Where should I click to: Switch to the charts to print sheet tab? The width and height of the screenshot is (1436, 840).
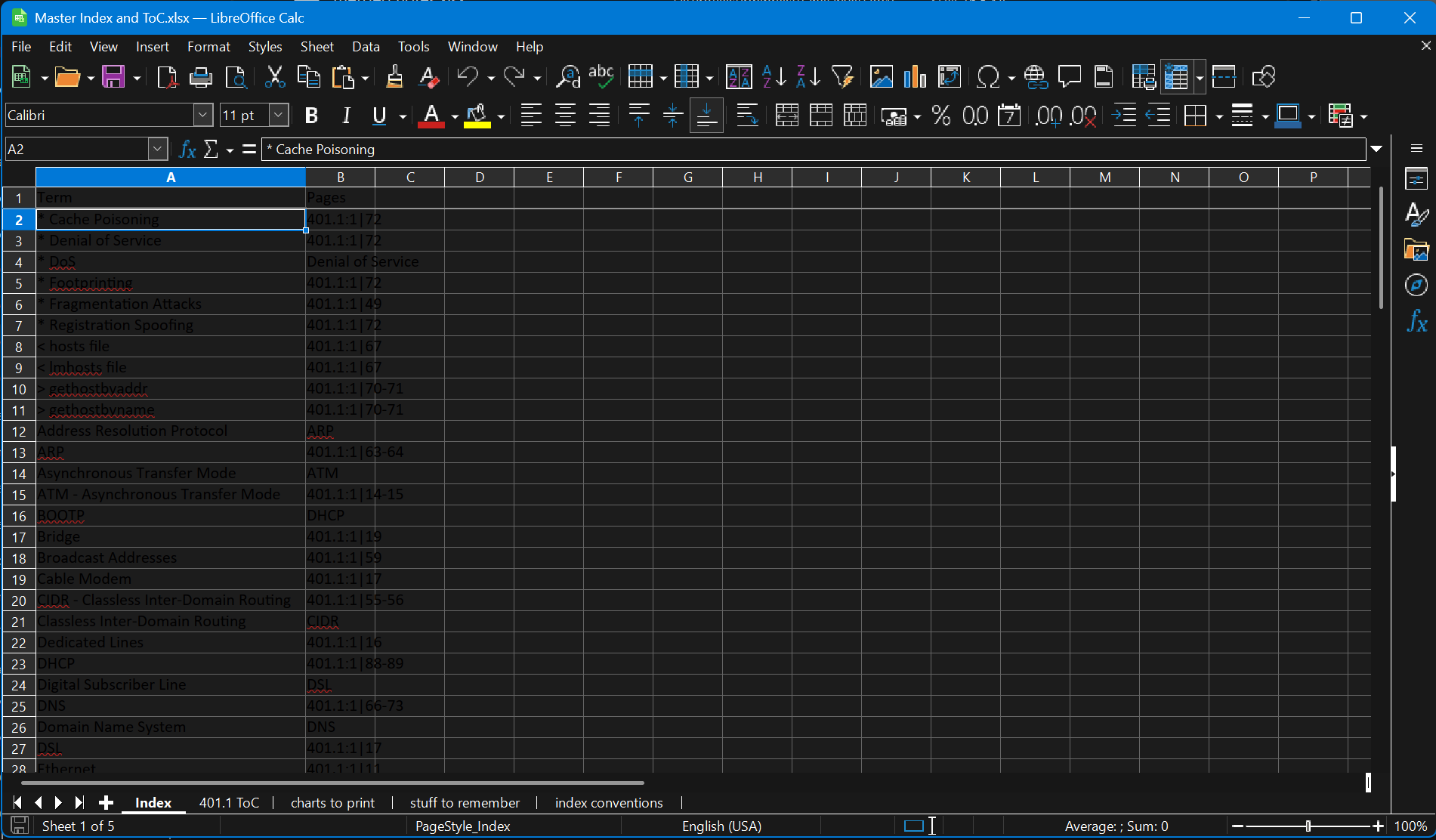pos(332,802)
